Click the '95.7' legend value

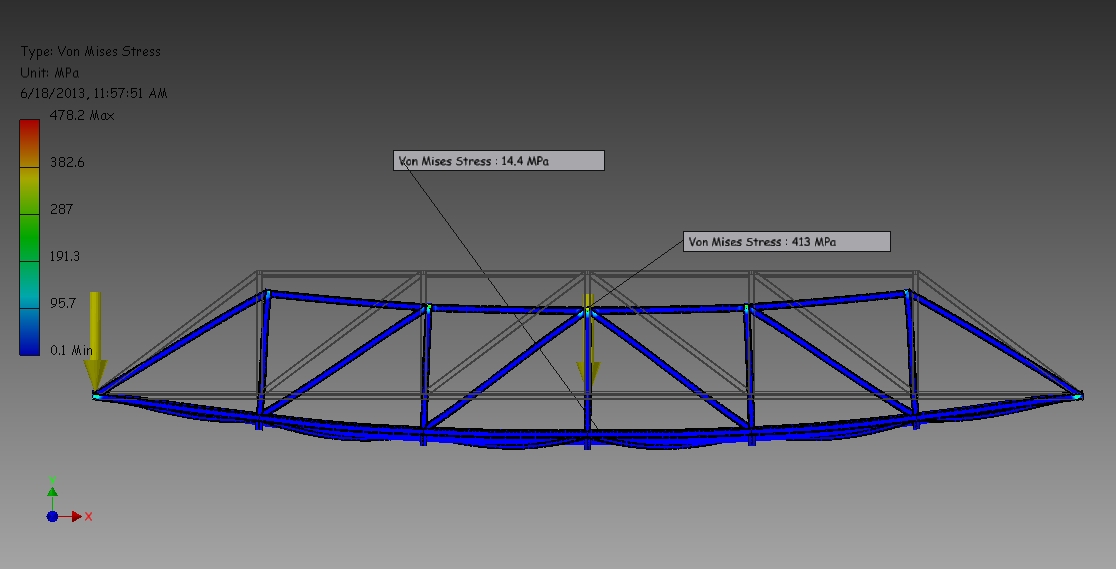point(63,303)
